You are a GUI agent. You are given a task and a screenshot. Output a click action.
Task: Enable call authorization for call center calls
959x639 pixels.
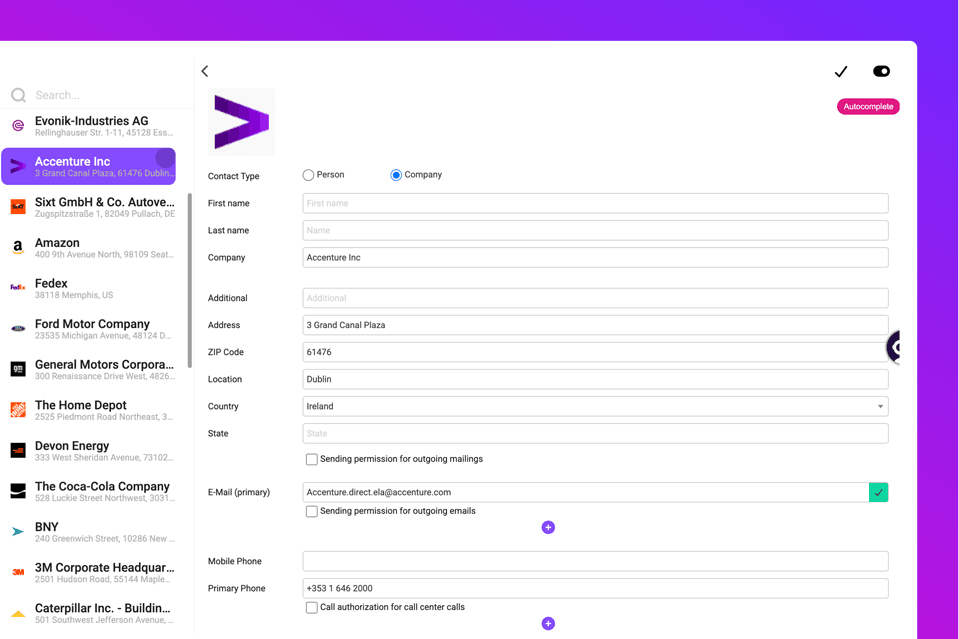pyautogui.click(x=311, y=607)
